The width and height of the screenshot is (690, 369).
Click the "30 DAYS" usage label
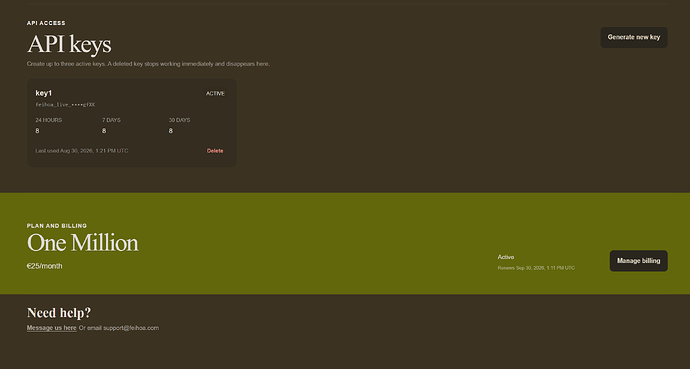(179, 120)
